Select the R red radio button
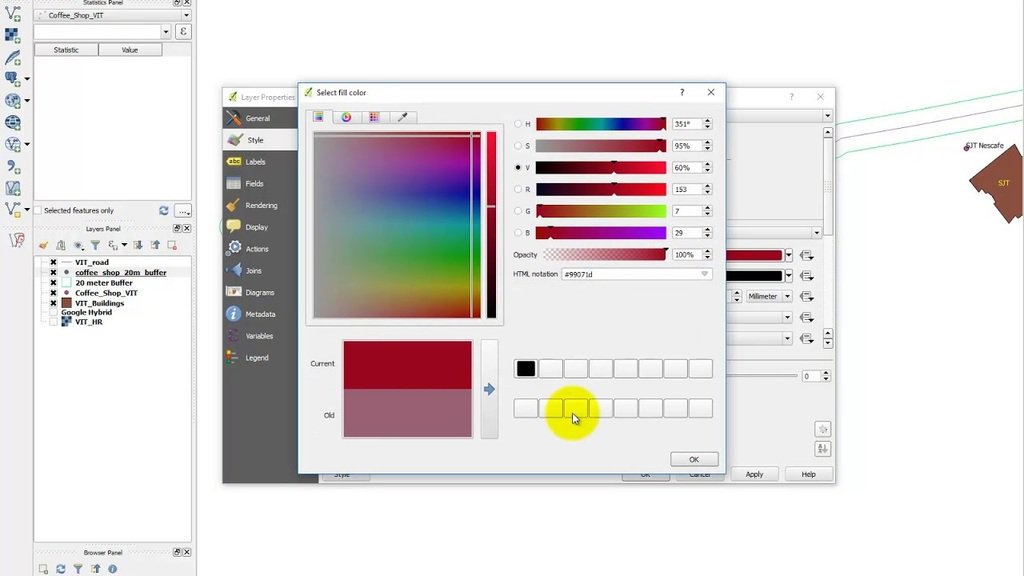Image resolution: width=1024 pixels, height=576 pixels. (518, 189)
